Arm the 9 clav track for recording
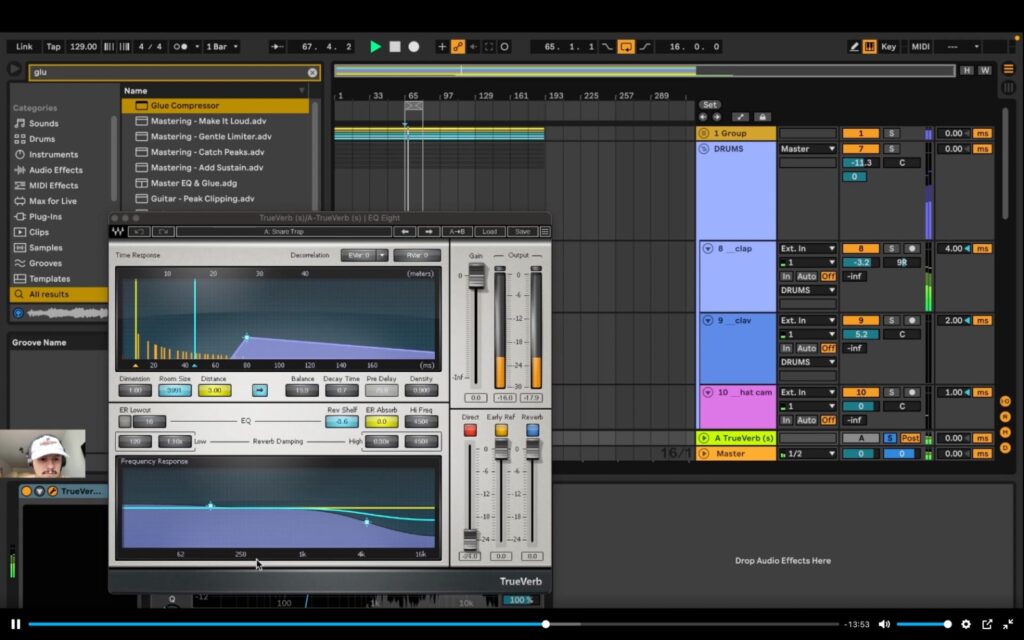The image size is (1024, 640). coord(912,320)
